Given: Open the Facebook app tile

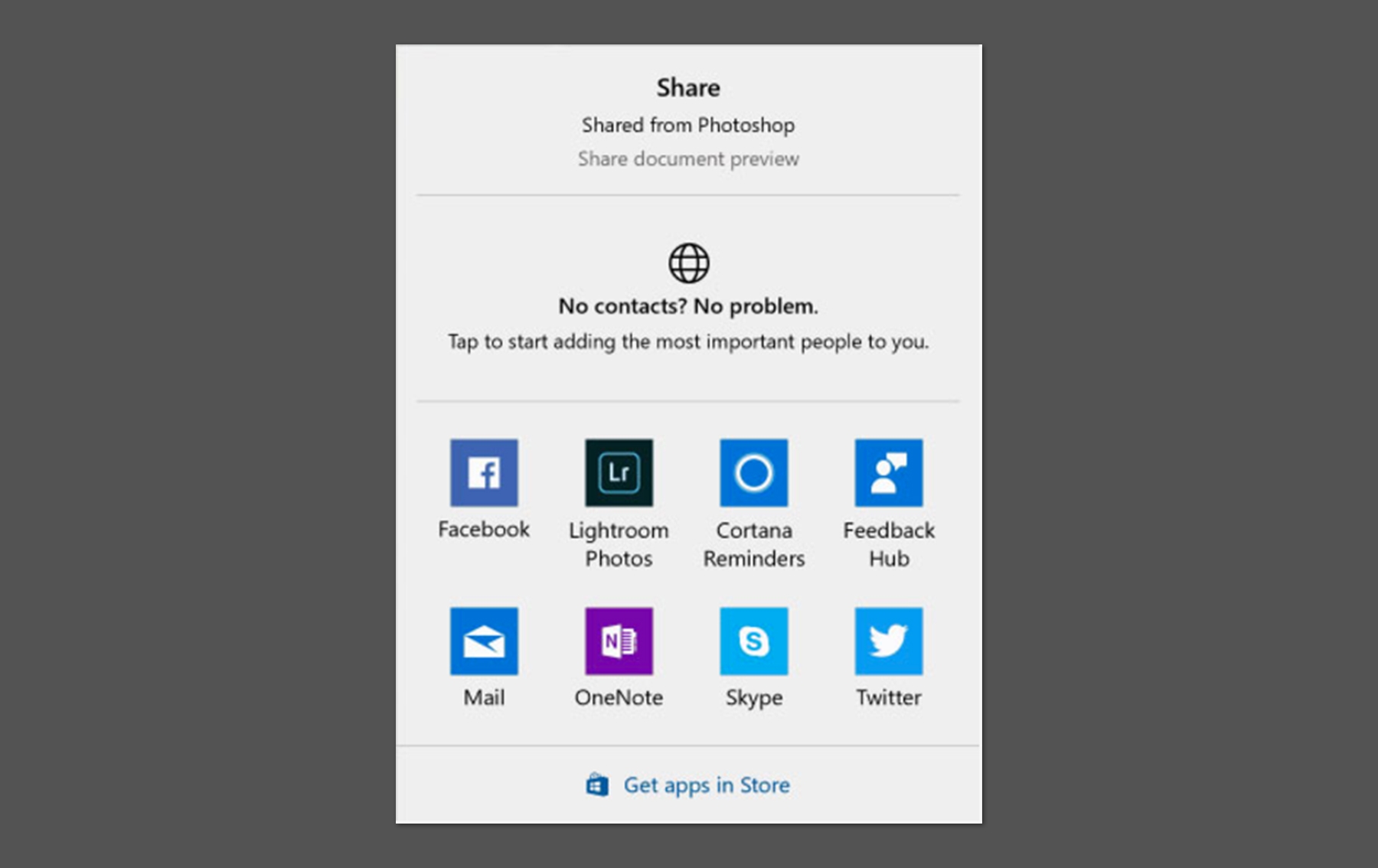Looking at the screenshot, I should click(484, 472).
